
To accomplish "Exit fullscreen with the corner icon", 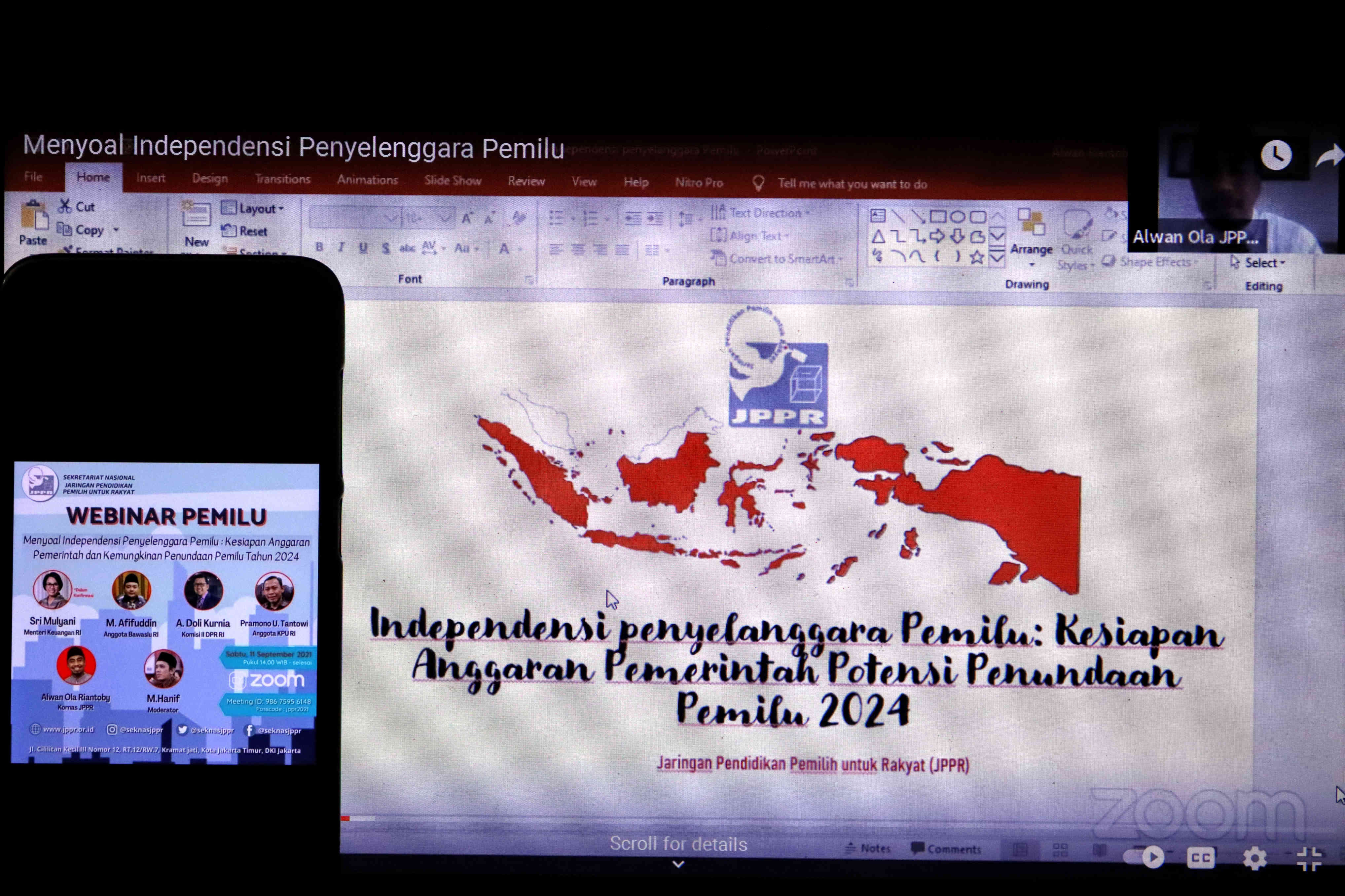I will (1309, 858).
